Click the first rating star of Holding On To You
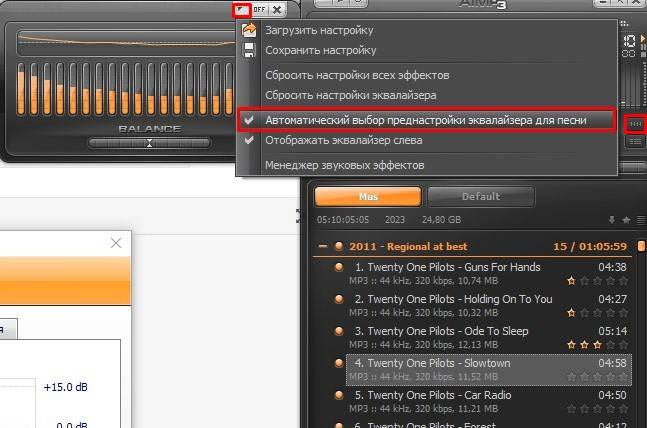The image size is (647, 428). pos(571,313)
